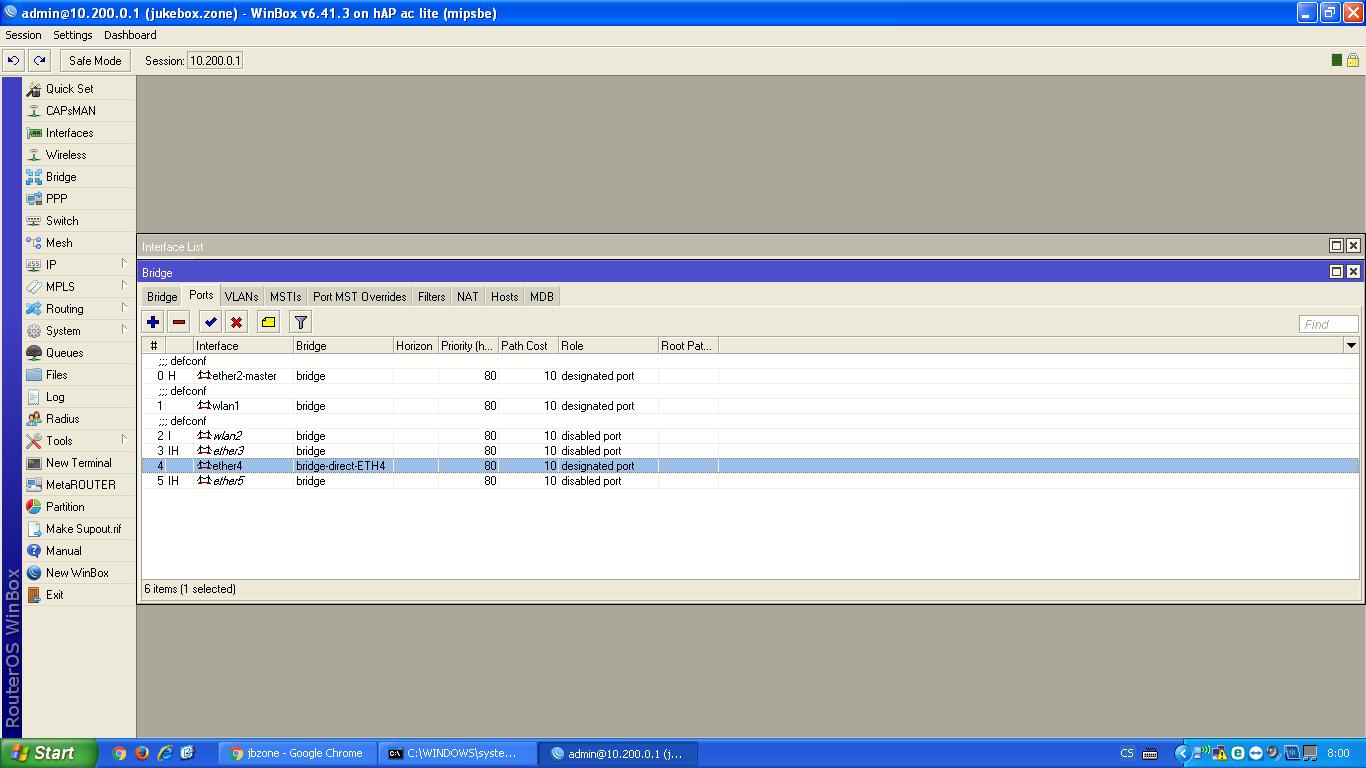The height and width of the screenshot is (768, 1366).
Task: Expand the Routing submenu
Action: 79,309
